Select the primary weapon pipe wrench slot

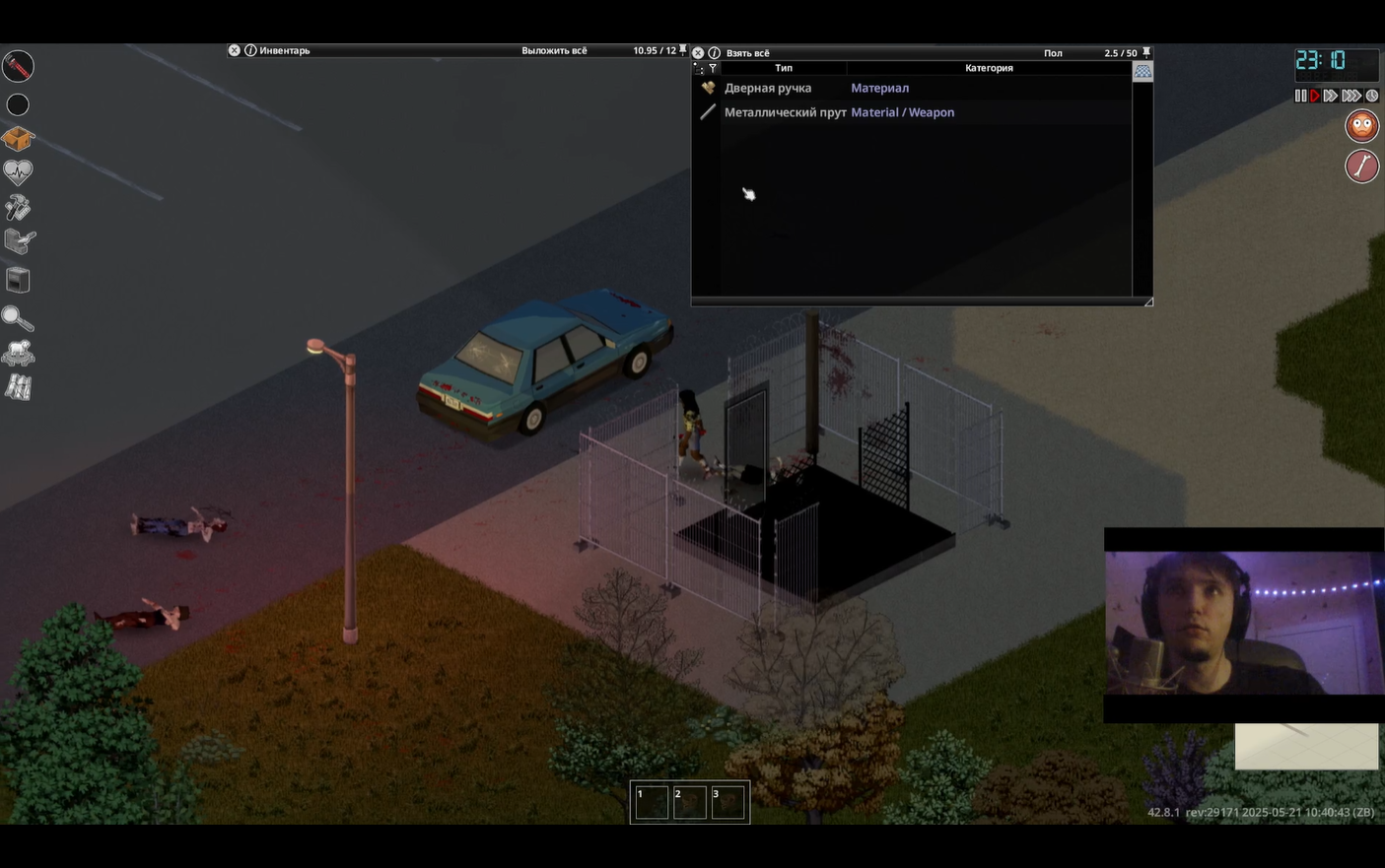18,66
